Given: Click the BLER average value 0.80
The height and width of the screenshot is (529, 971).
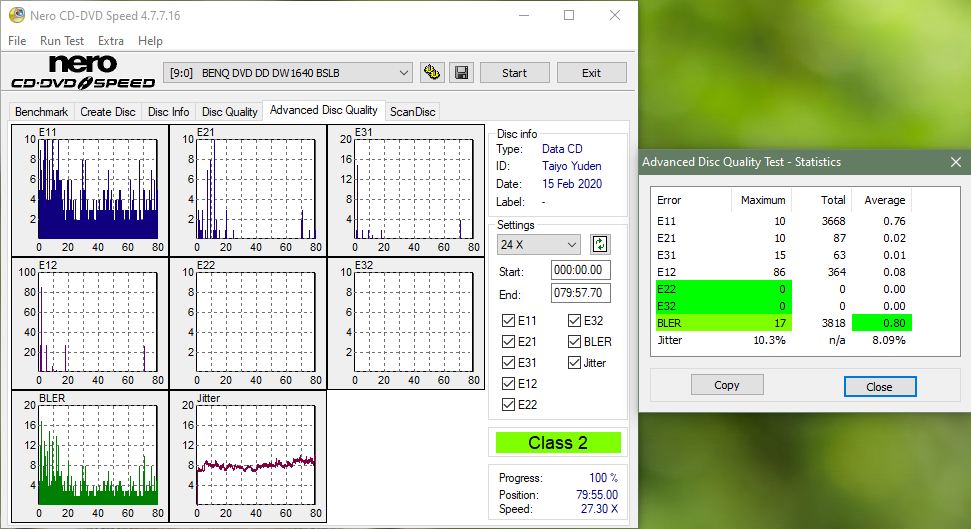Looking at the screenshot, I should pos(894,323).
